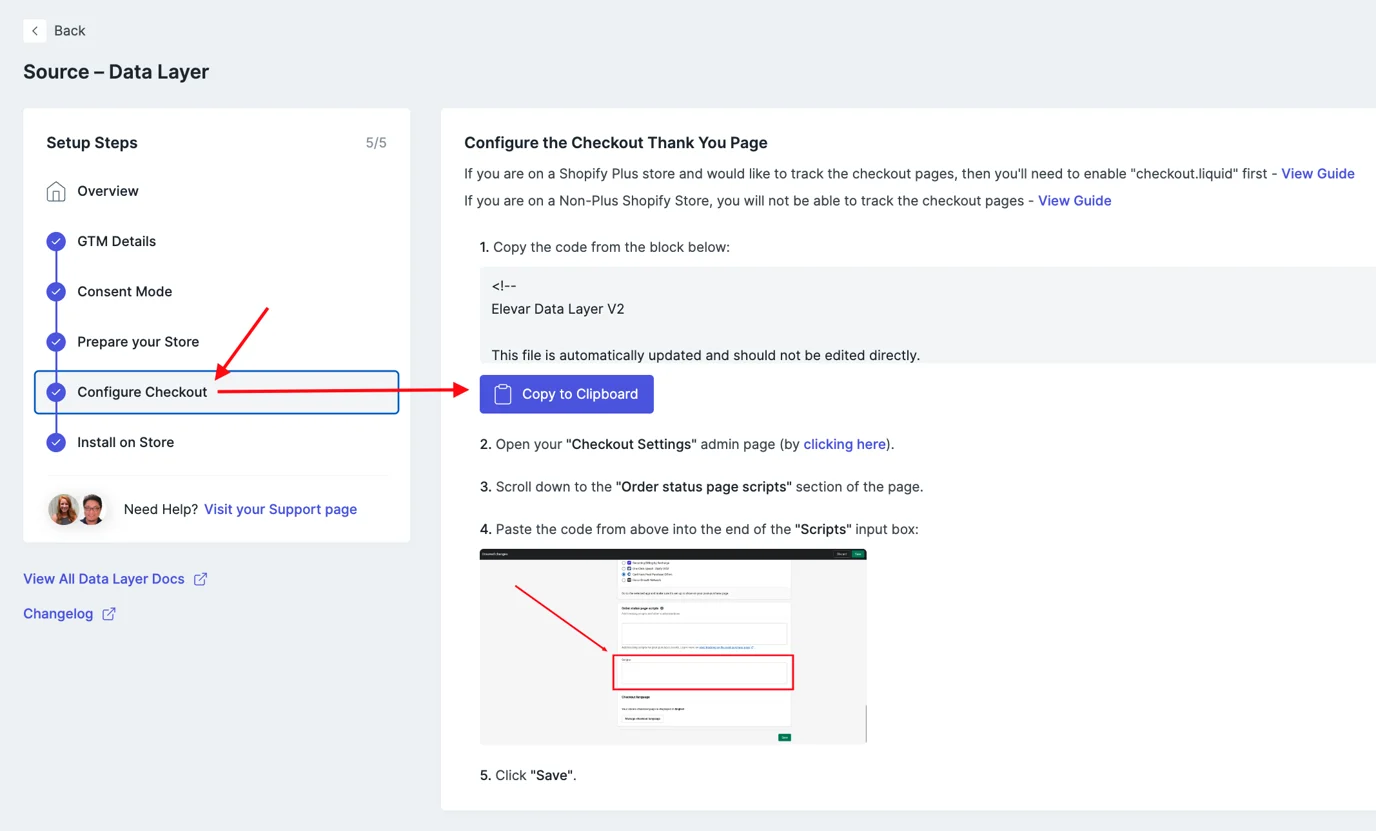The height and width of the screenshot is (831, 1376).
Task: Click inside the Elevar Data Layer code block
Action: tap(927, 315)
